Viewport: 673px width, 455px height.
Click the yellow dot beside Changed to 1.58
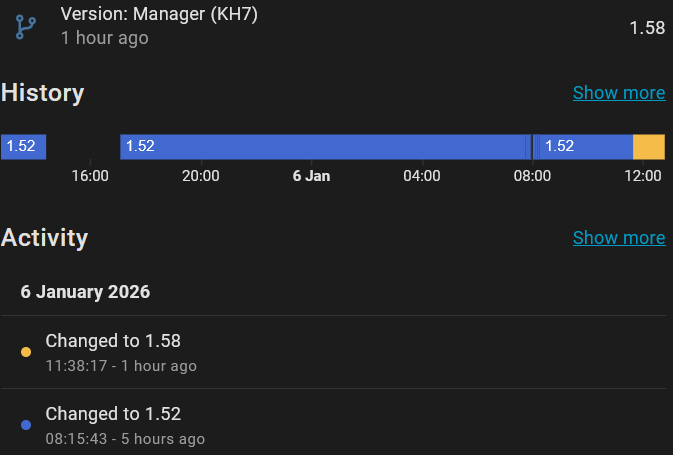(x=26, y=352)
